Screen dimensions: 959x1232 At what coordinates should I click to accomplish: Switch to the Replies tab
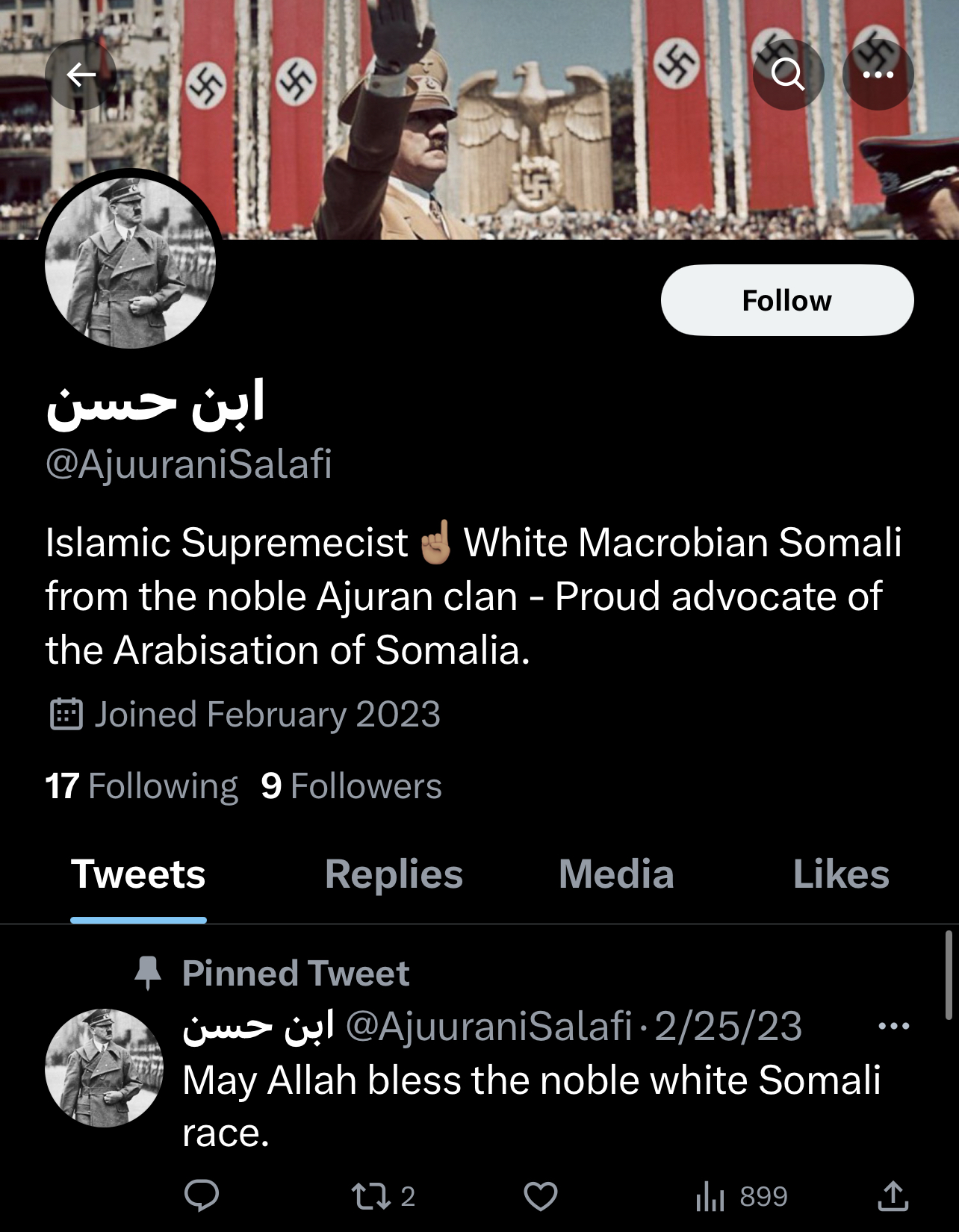tap(394, 874)
